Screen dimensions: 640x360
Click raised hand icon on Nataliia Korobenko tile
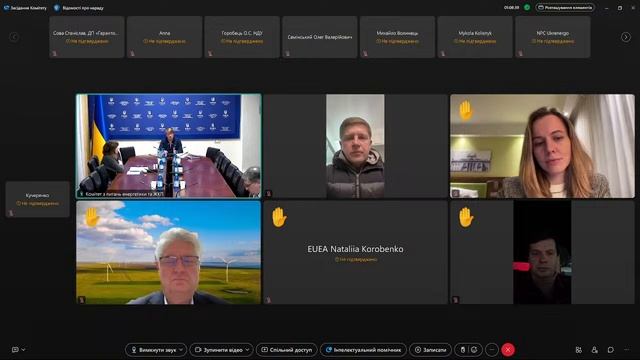pos(279,217)
